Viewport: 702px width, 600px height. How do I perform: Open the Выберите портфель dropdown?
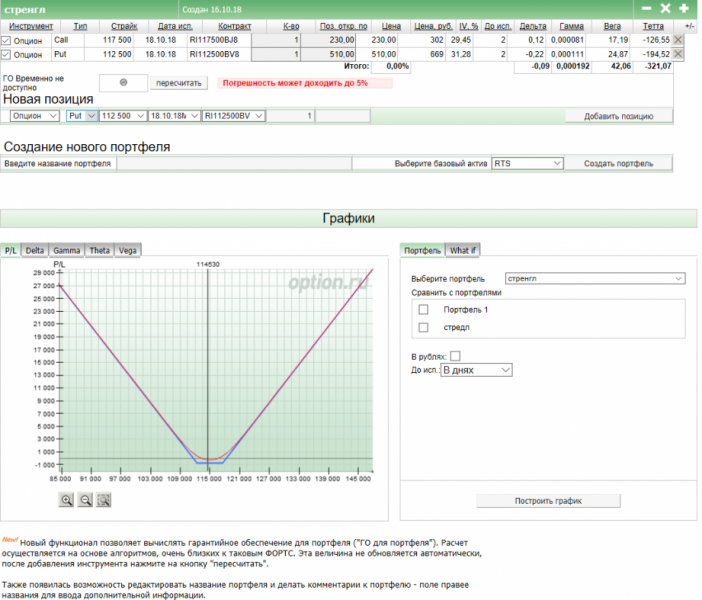pos(595,279)
